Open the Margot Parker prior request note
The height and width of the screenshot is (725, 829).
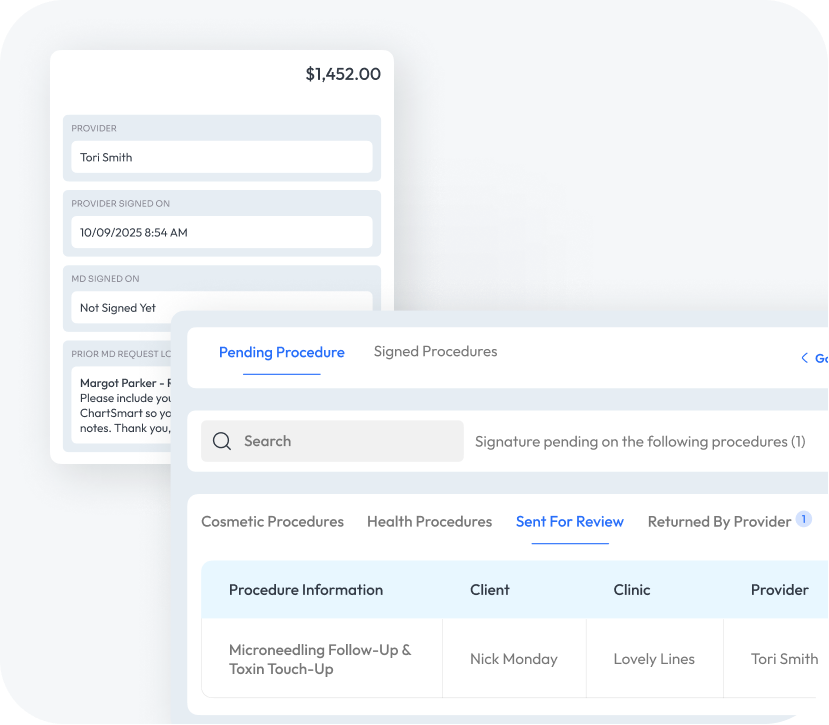pyautogui.click(x=125, y=405)
